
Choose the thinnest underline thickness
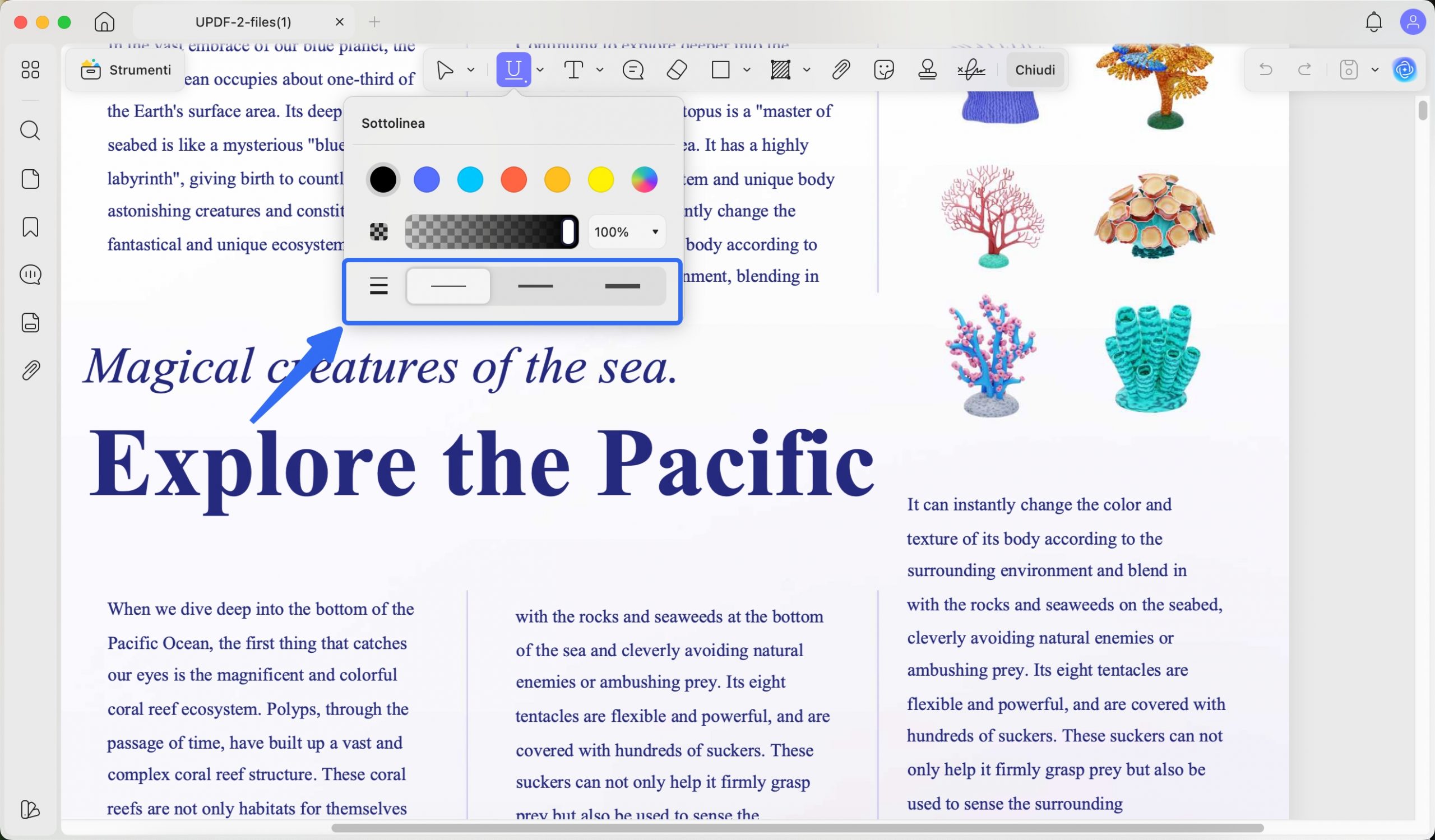448,286
